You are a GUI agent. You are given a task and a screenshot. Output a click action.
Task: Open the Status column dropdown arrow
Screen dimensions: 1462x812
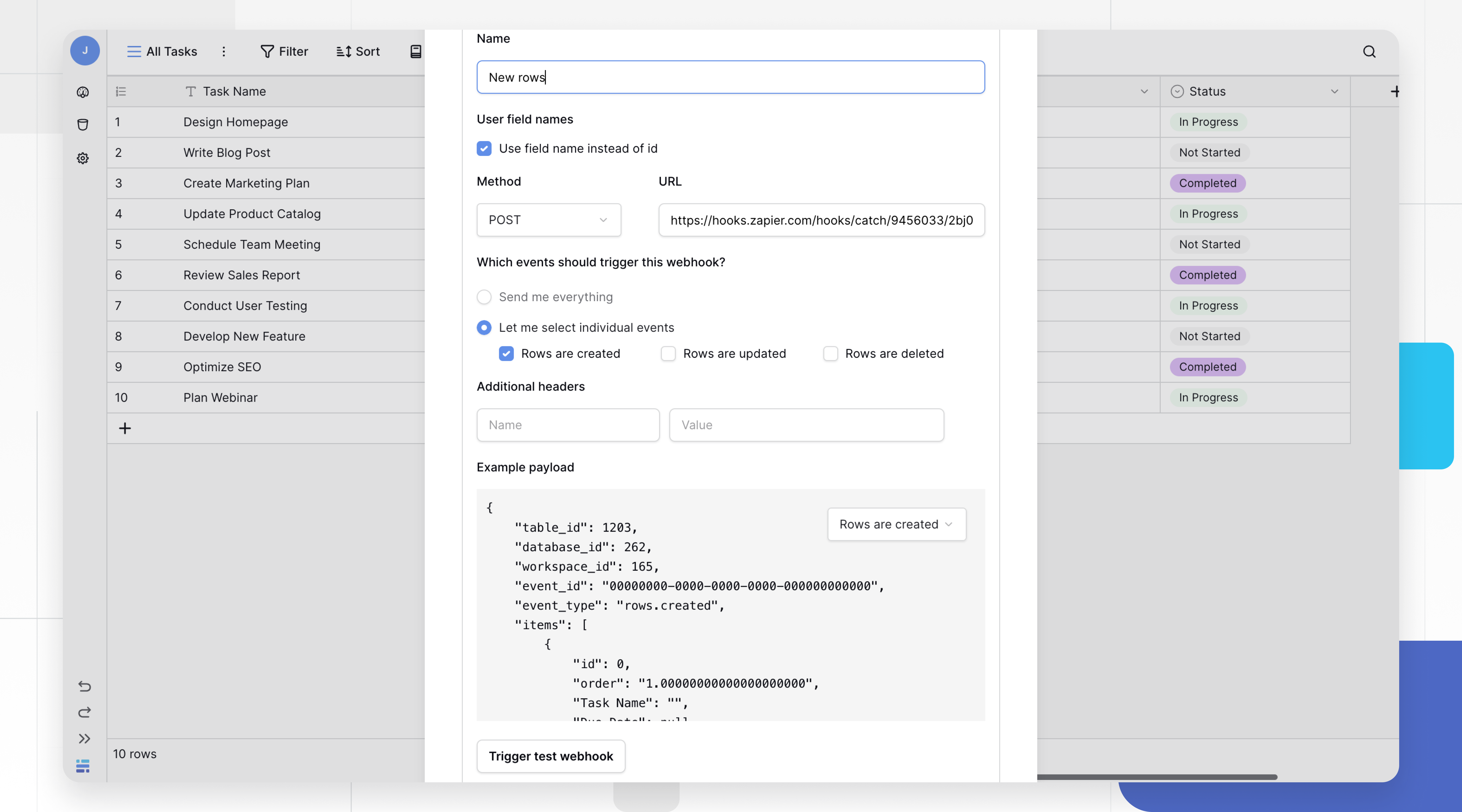(x=1334, y=91)
